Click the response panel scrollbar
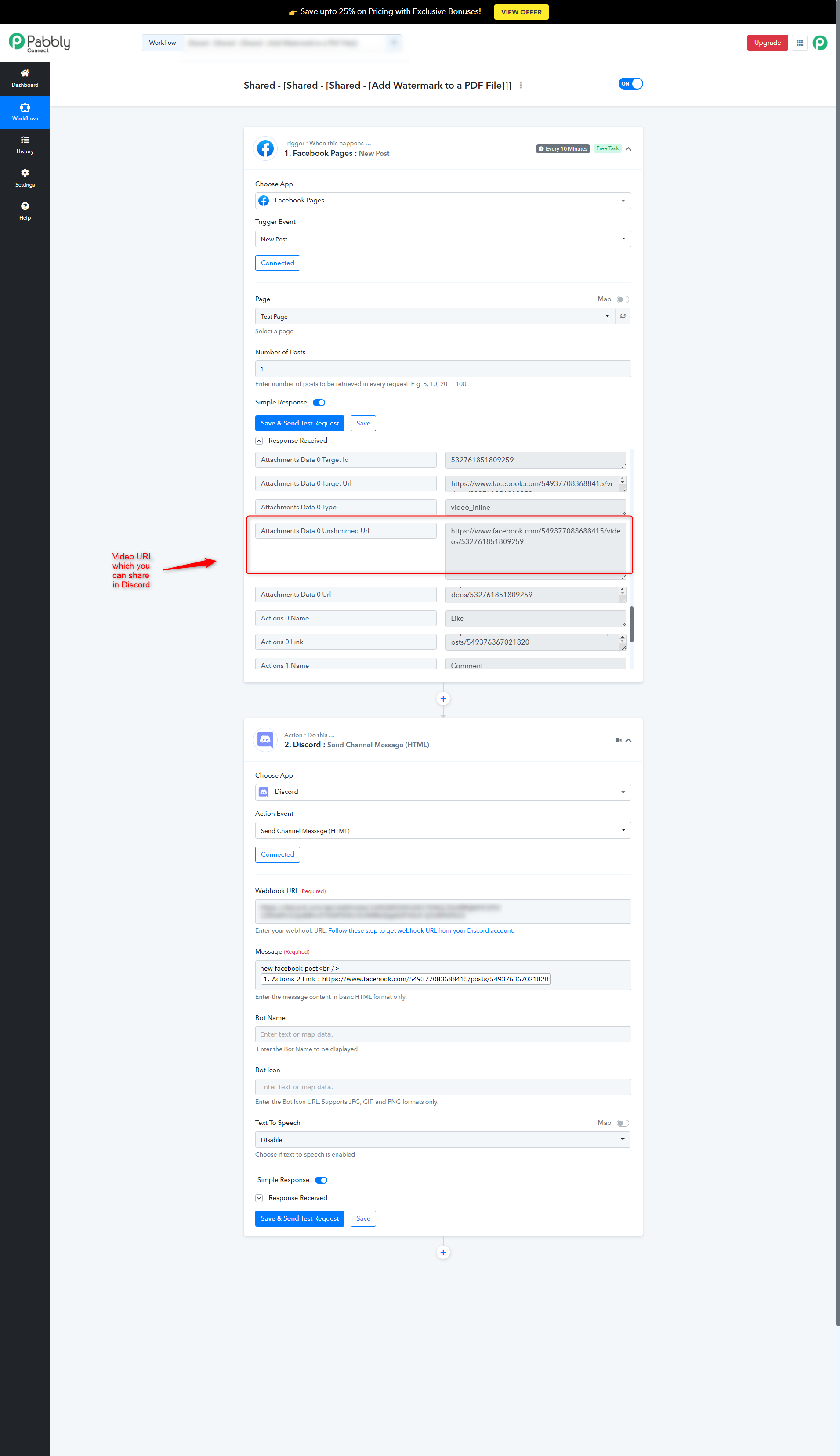This screenshot has height=1456, width=840. (632, 623)
